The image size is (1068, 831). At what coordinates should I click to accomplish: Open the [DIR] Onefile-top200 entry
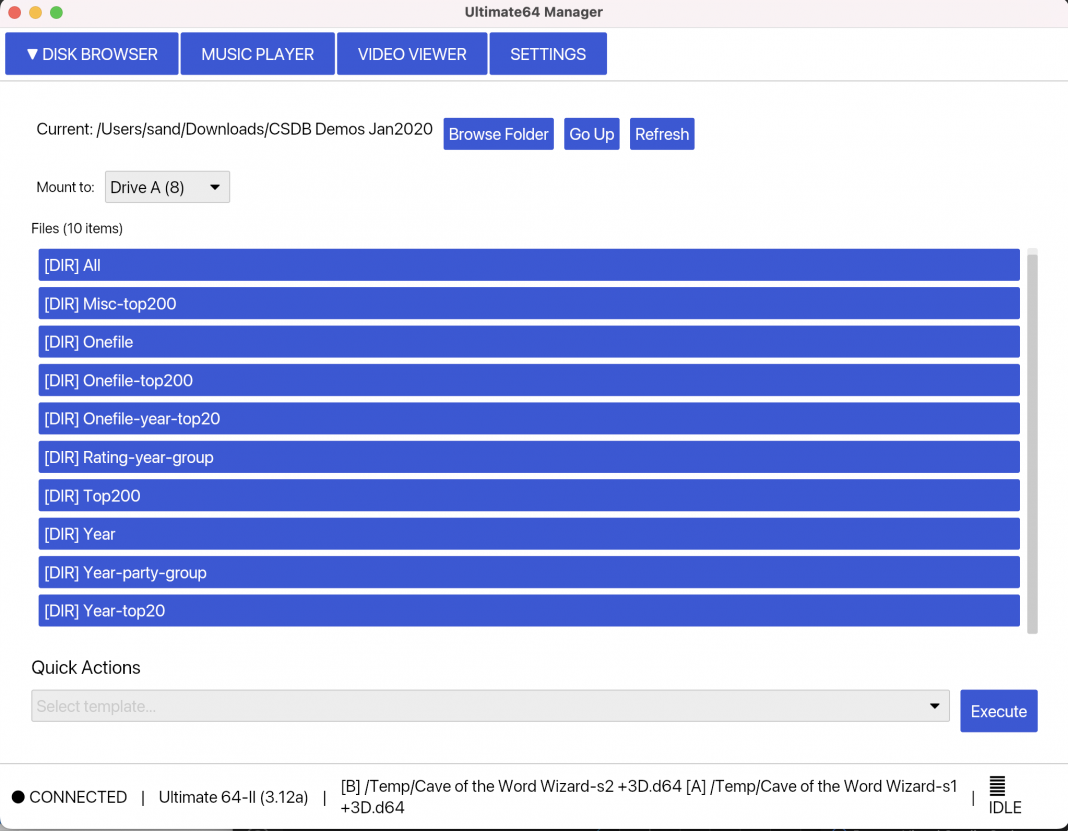pyautogui.click(x=529, y=380)
